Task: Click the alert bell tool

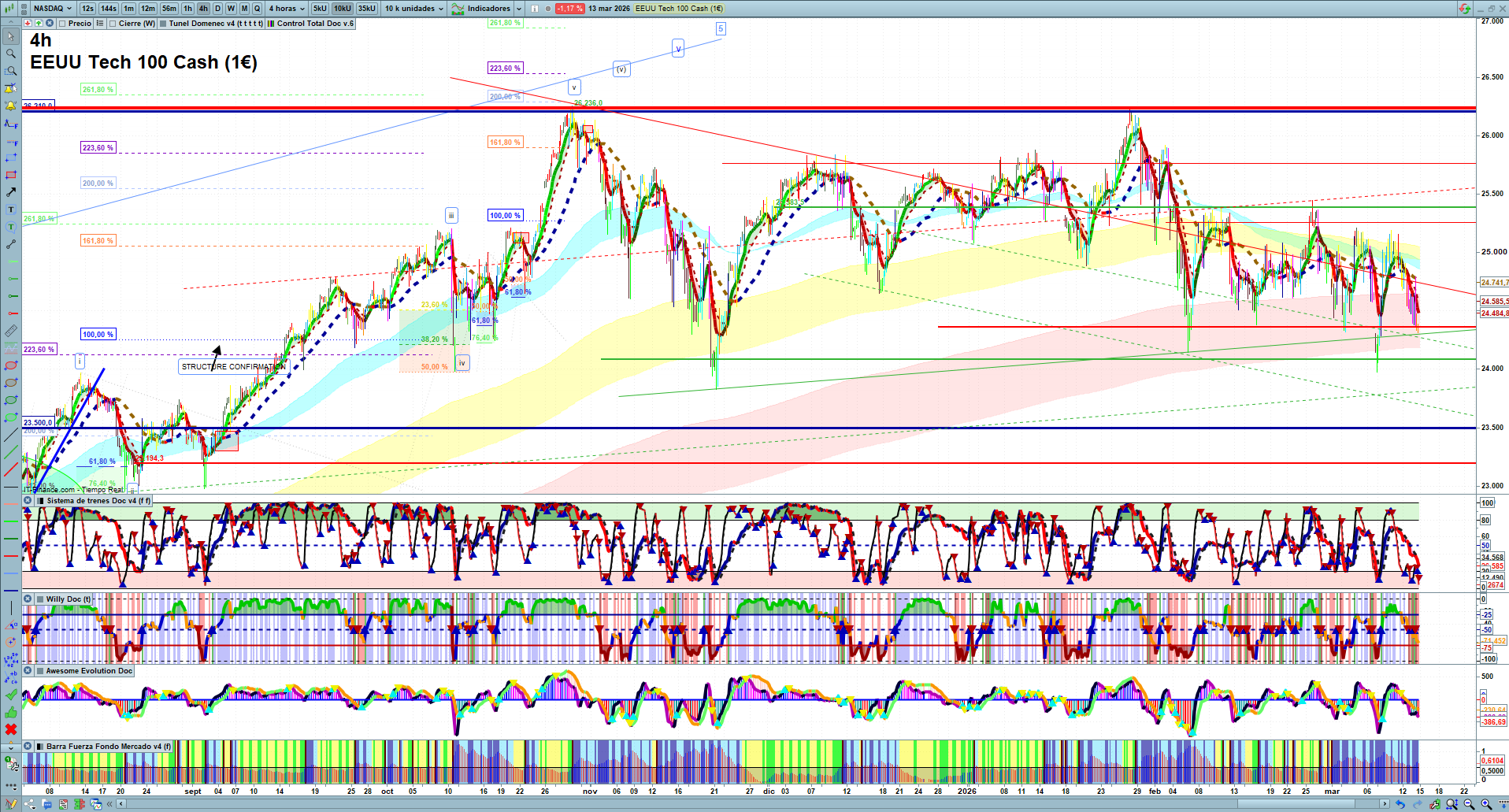Action: pyautogui.click(x=11, y=106)
